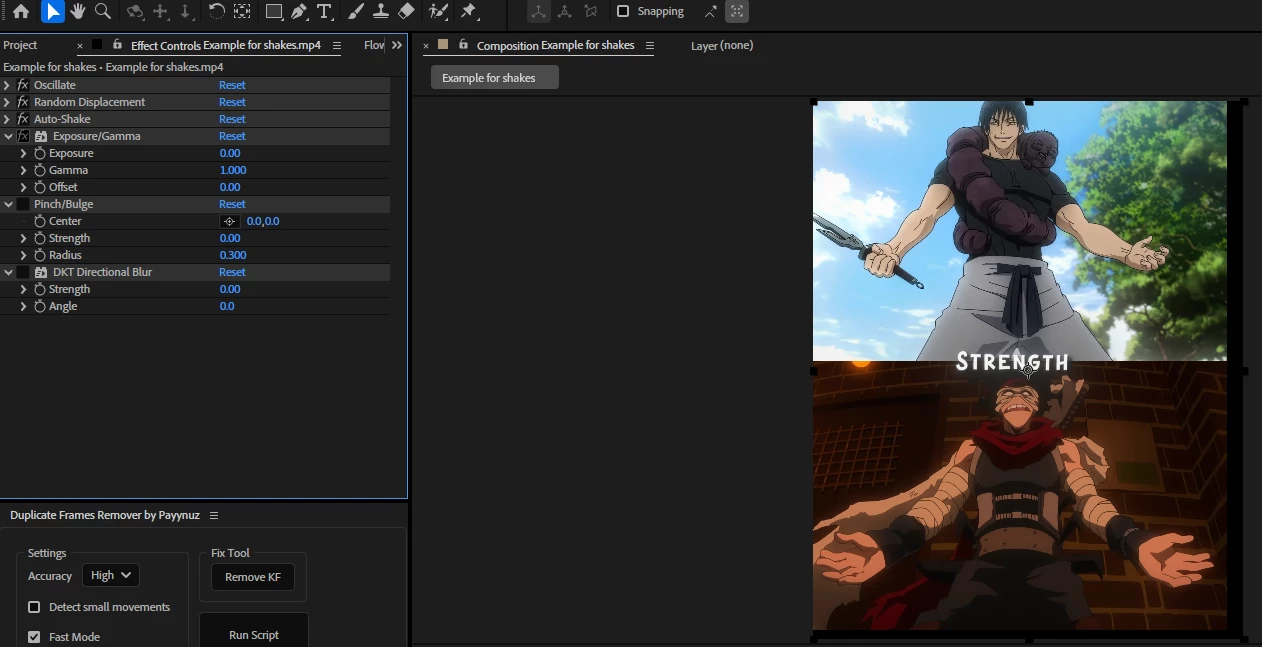The width and height of the screenshot is (1262, 647).
Task: Reset the DKT Directional Blur effect
Action: coord(232,272)
